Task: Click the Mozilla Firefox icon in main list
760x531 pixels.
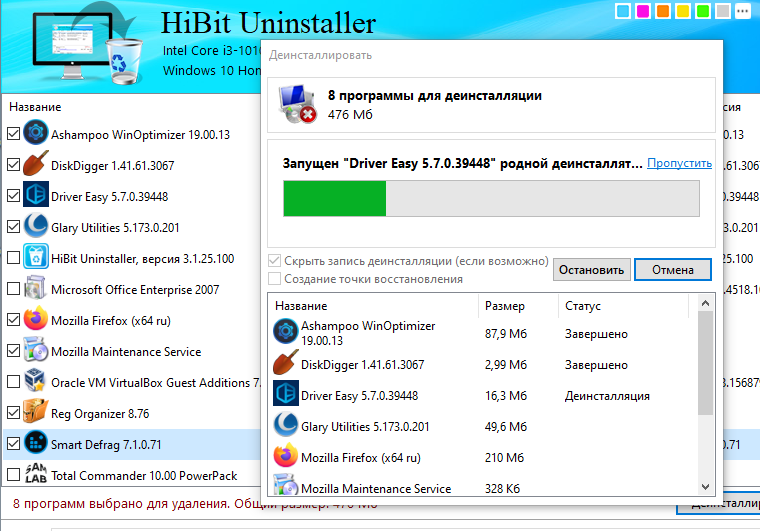Action: click(x=36, y=318)
